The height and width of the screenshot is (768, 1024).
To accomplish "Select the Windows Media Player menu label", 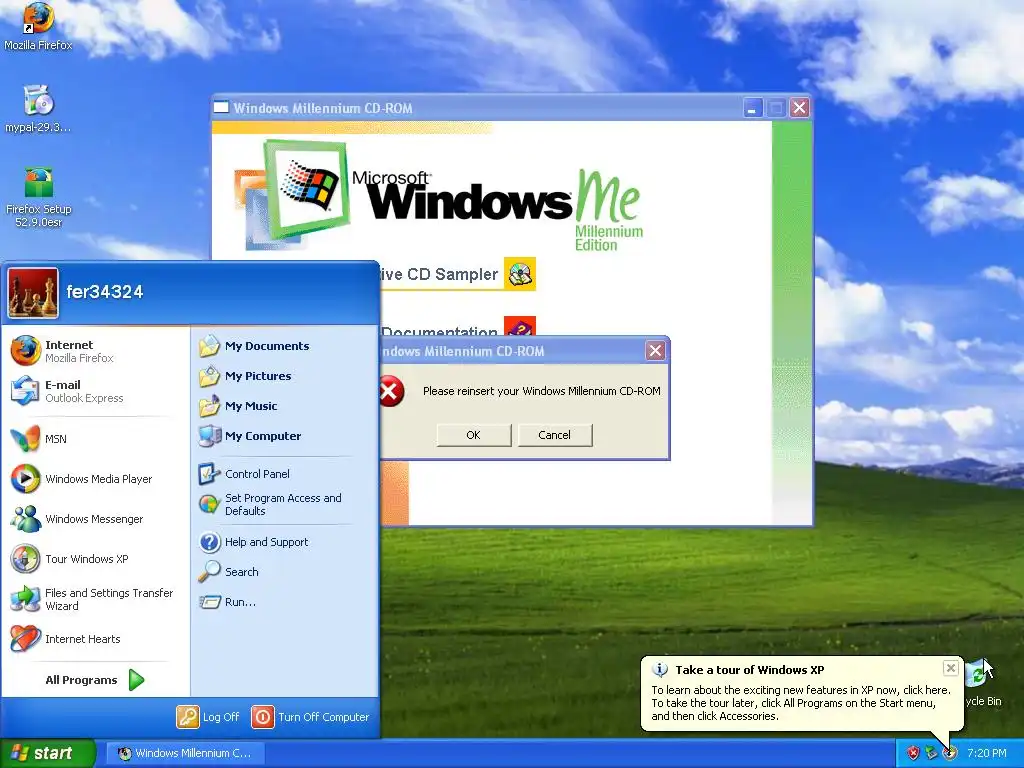I will [99, 479].
